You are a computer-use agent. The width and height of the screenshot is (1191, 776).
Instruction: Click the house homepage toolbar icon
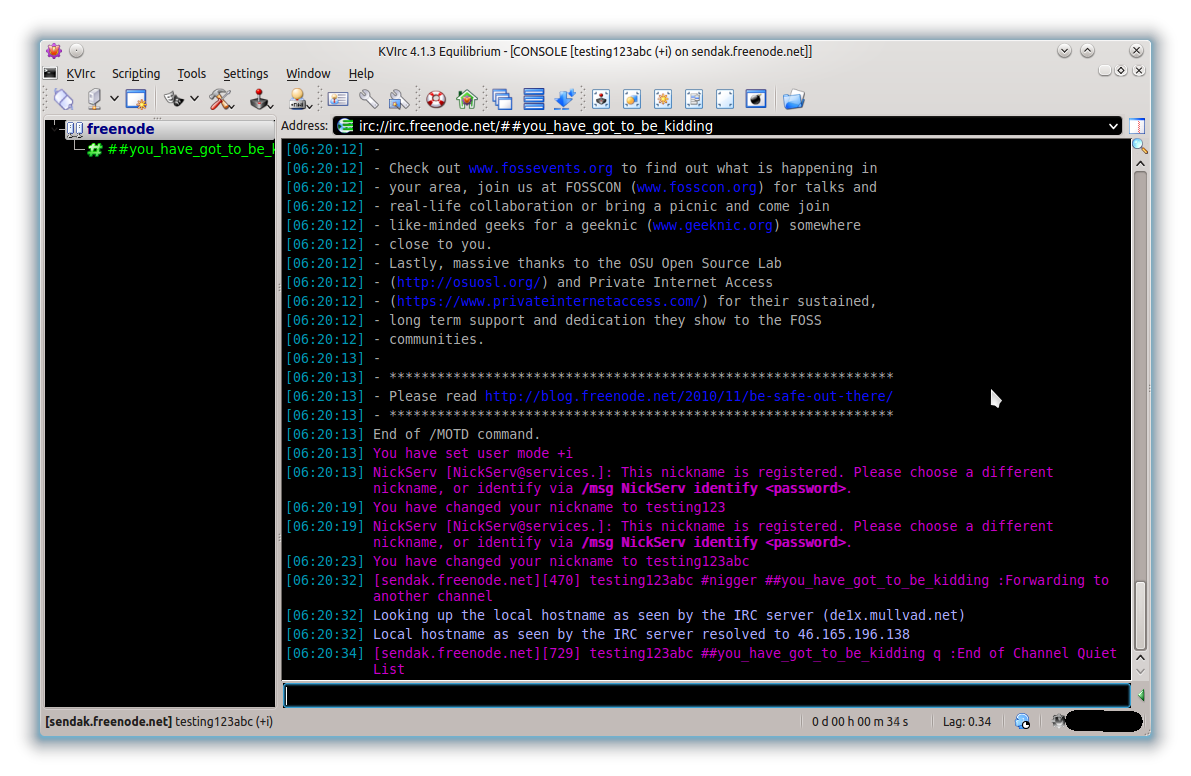click(466, 99)
